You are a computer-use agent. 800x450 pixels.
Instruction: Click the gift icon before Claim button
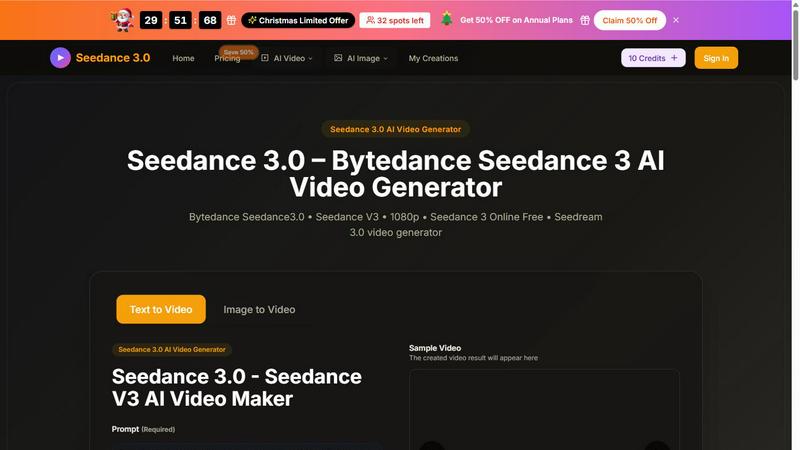[x=585, y=20]
